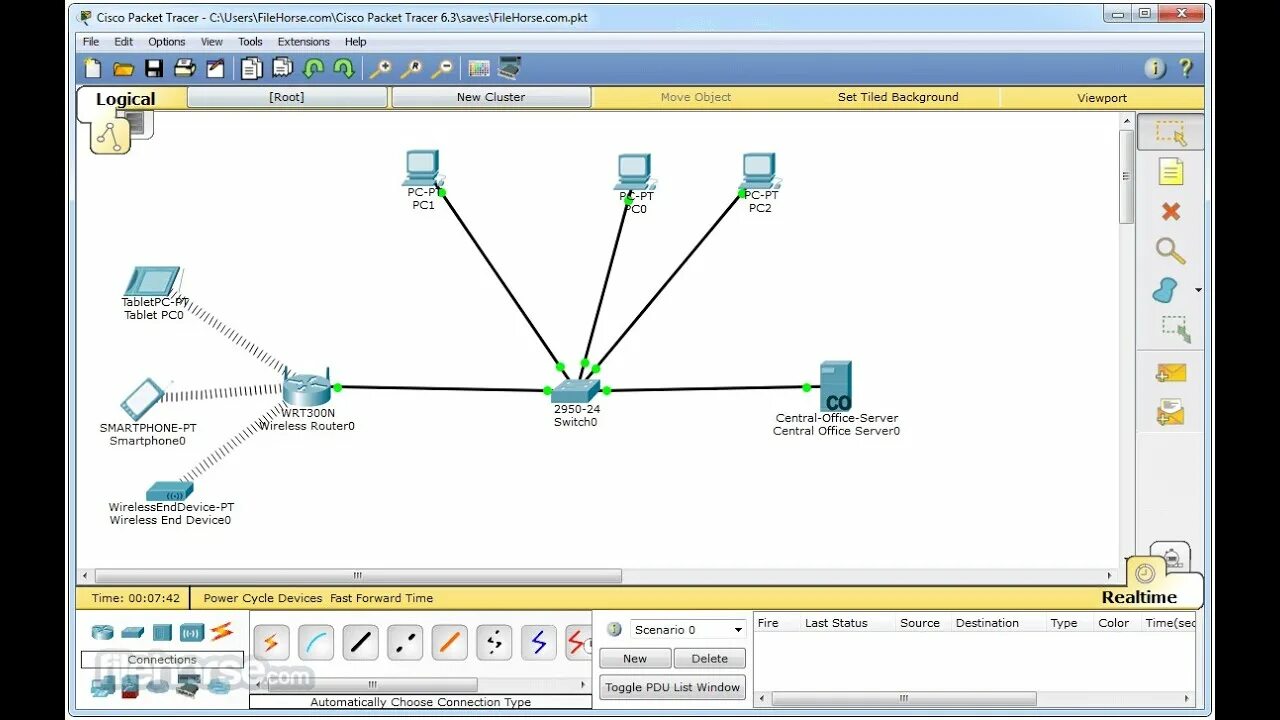Screen dimensions: 1280x720
Task: Choose the Resize Shape tool
Action: (1175, 329)
